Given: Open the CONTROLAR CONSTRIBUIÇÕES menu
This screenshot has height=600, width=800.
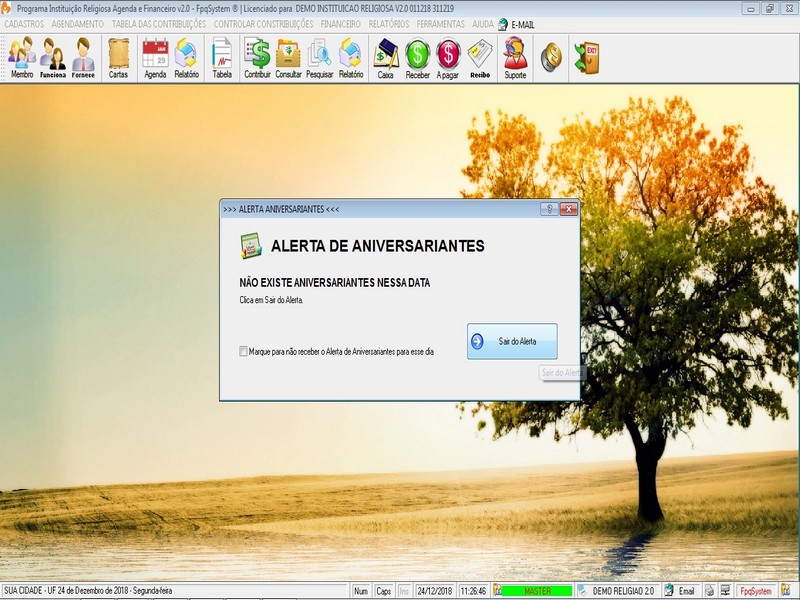Looking at the screenshot, I should (x=263, y=24).
